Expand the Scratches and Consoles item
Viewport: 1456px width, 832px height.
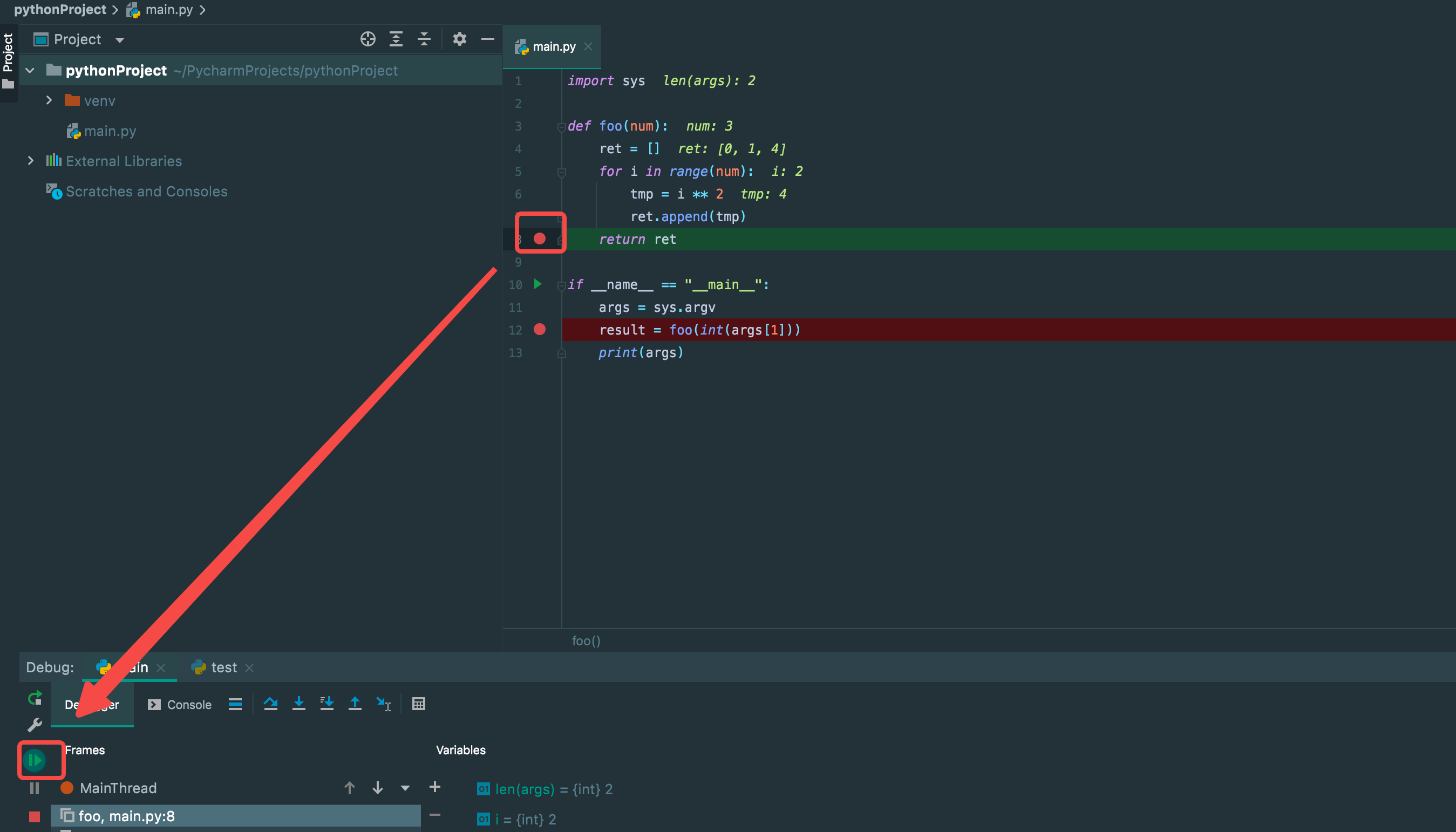coord(148,191)
